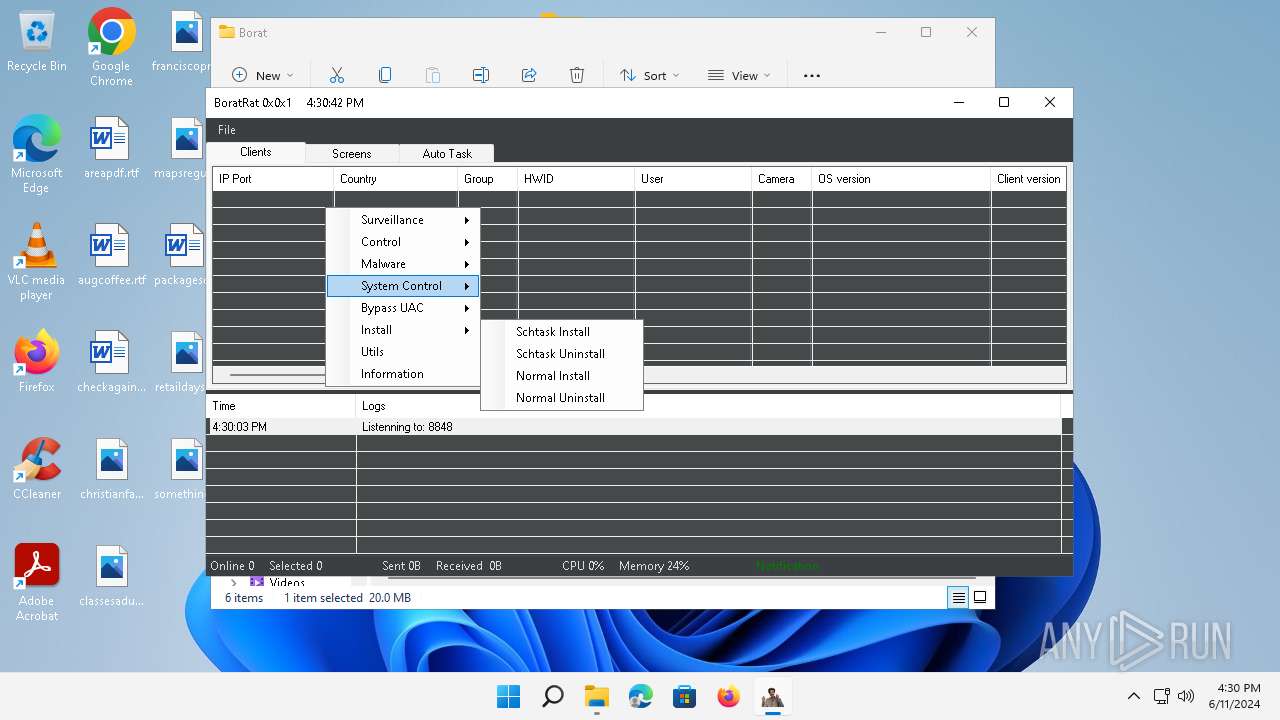Click the Memory 24% status entry

coord(654,566)
